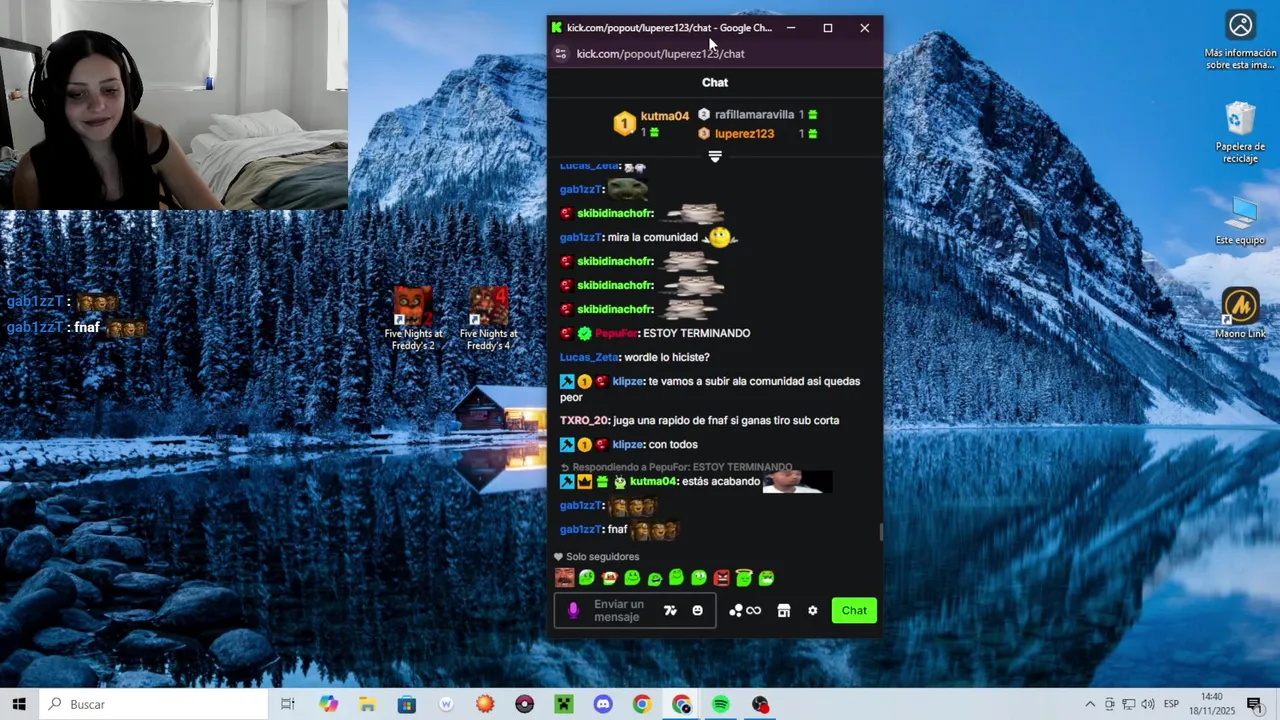Open Task View from the taskbar
Image resolution: width=1280 pixels, height=720 pixels.
[288, 704]
